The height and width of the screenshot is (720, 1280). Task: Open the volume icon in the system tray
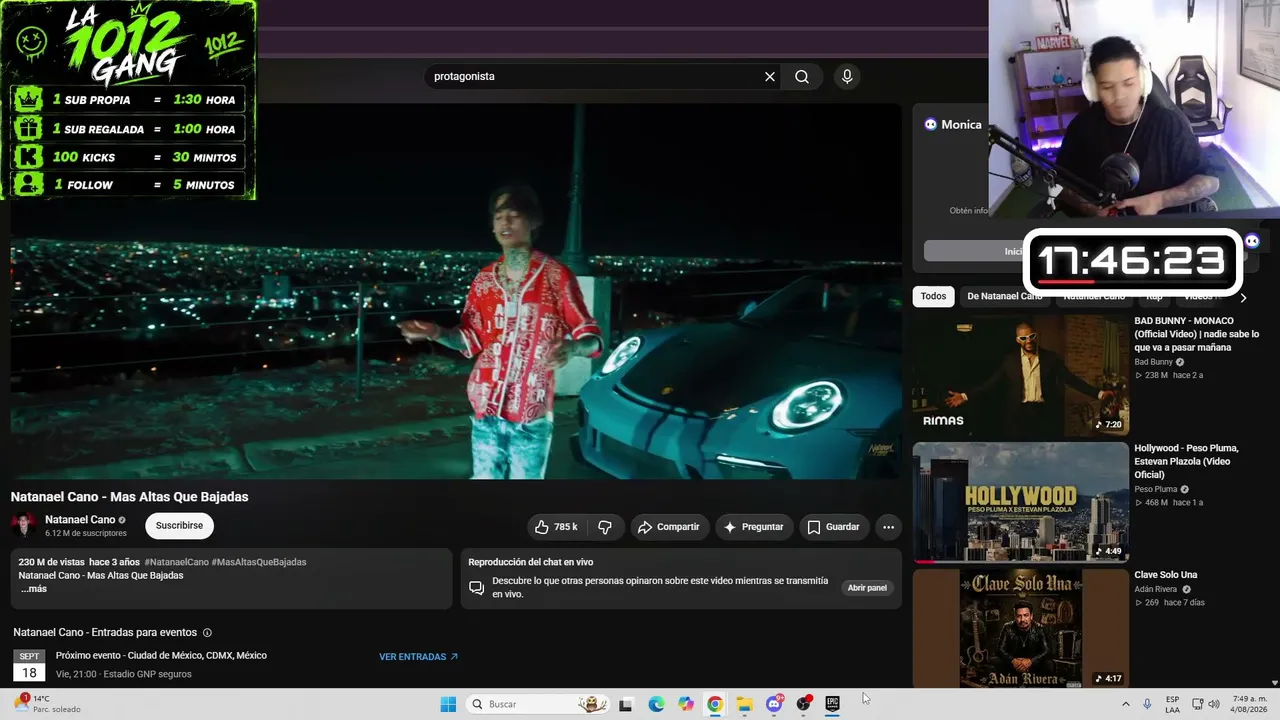tap(1214, 704)
